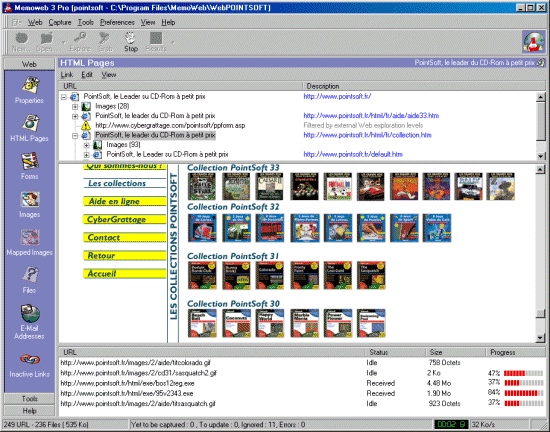
Task: Open Inactive Links in the sidebar
Action: (x=29, y=365)
